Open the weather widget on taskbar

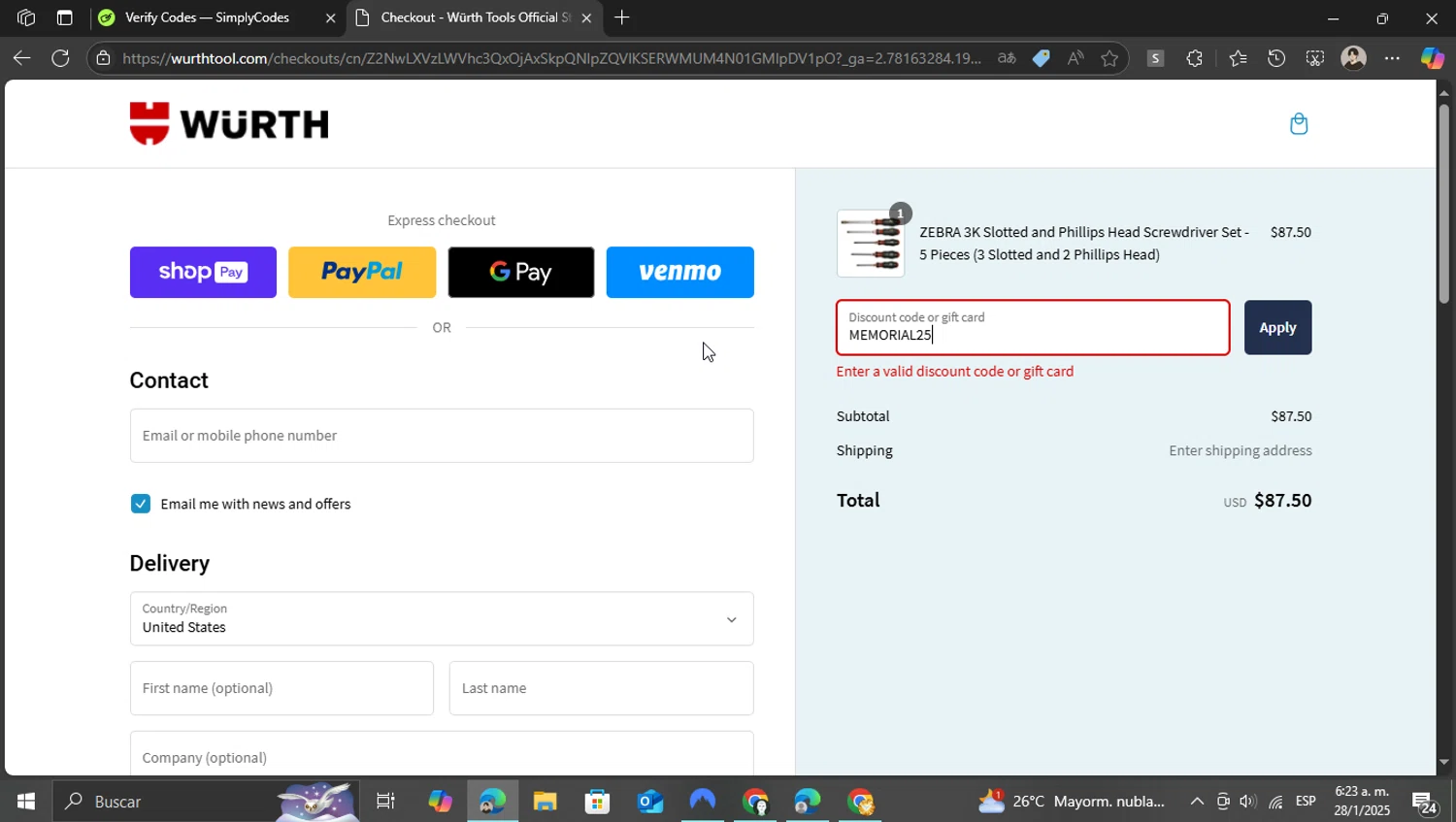click(1072, 802)
